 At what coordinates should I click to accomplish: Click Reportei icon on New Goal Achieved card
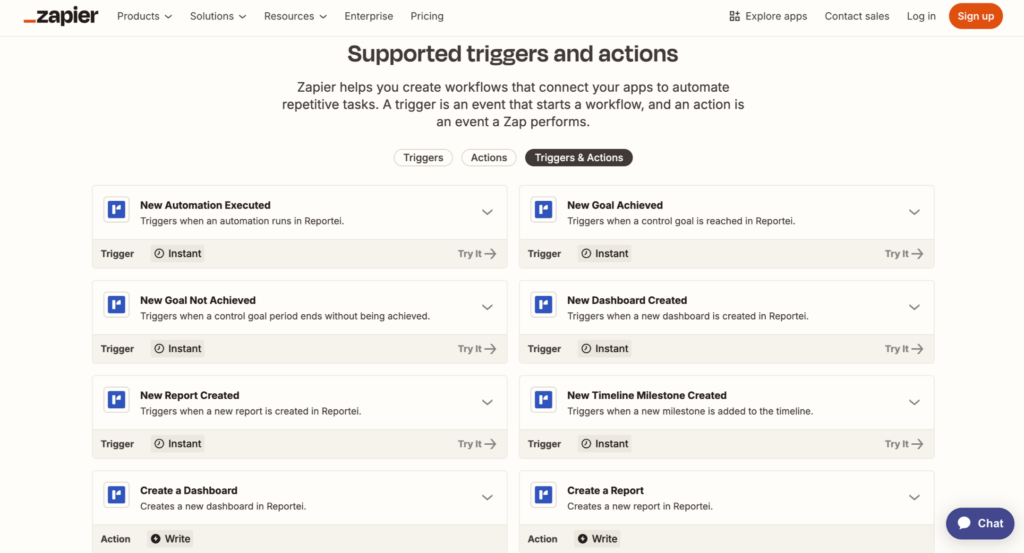[543, 210]
